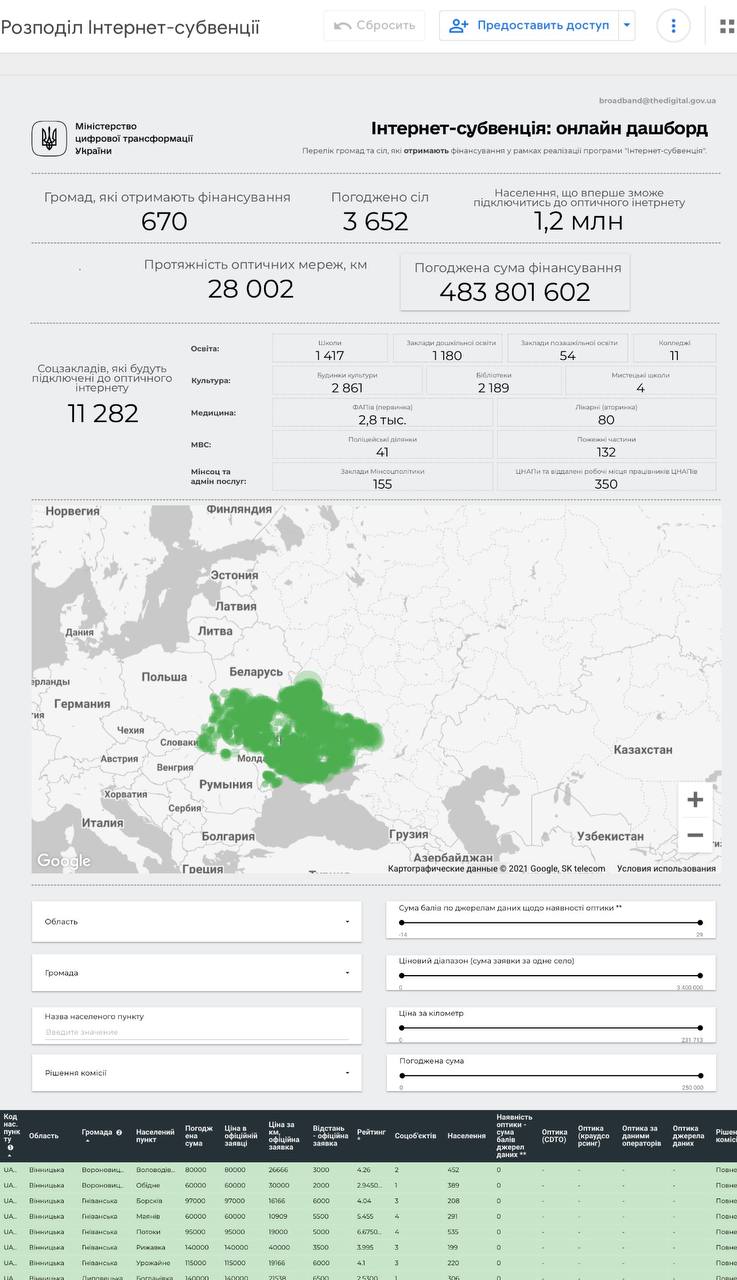Open the Область dropdown filter
The image size is (737, 1280).
pyautogui.click(x=197, y=921)
